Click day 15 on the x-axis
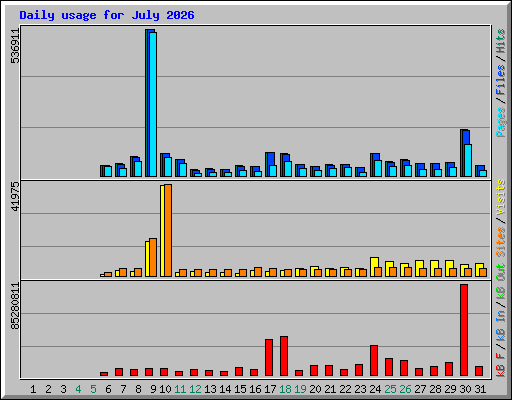Viewport: 512px width, 400px height. [240, 389]
